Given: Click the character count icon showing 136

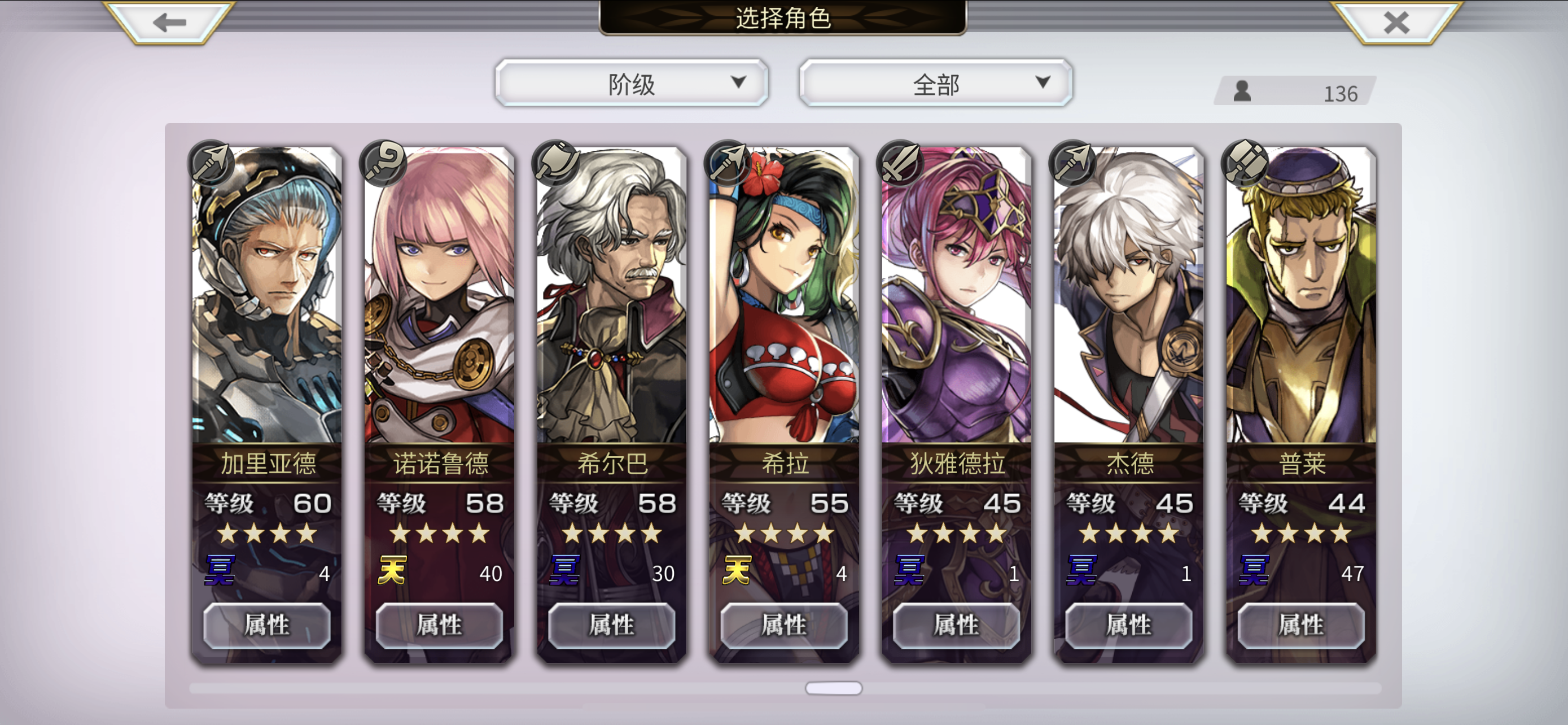Looking at the screenshot, I should [1242, 91].
